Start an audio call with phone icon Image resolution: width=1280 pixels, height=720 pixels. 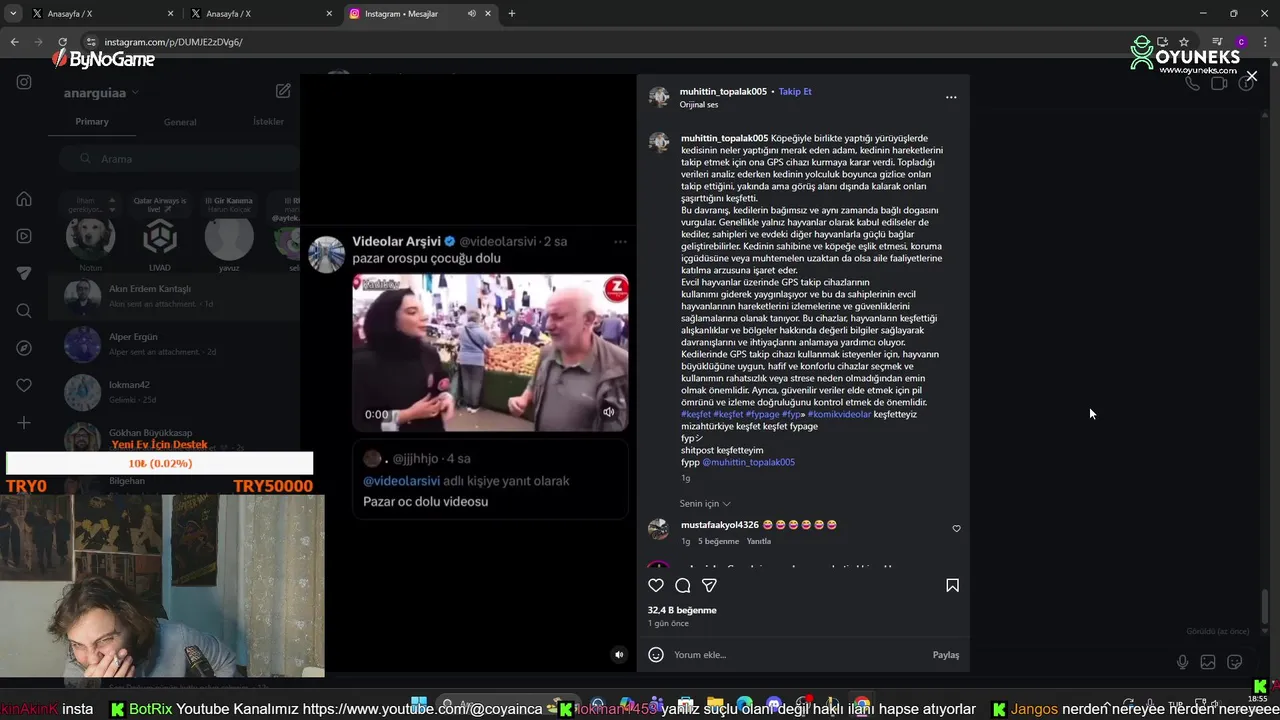[x=1192, y=83]
